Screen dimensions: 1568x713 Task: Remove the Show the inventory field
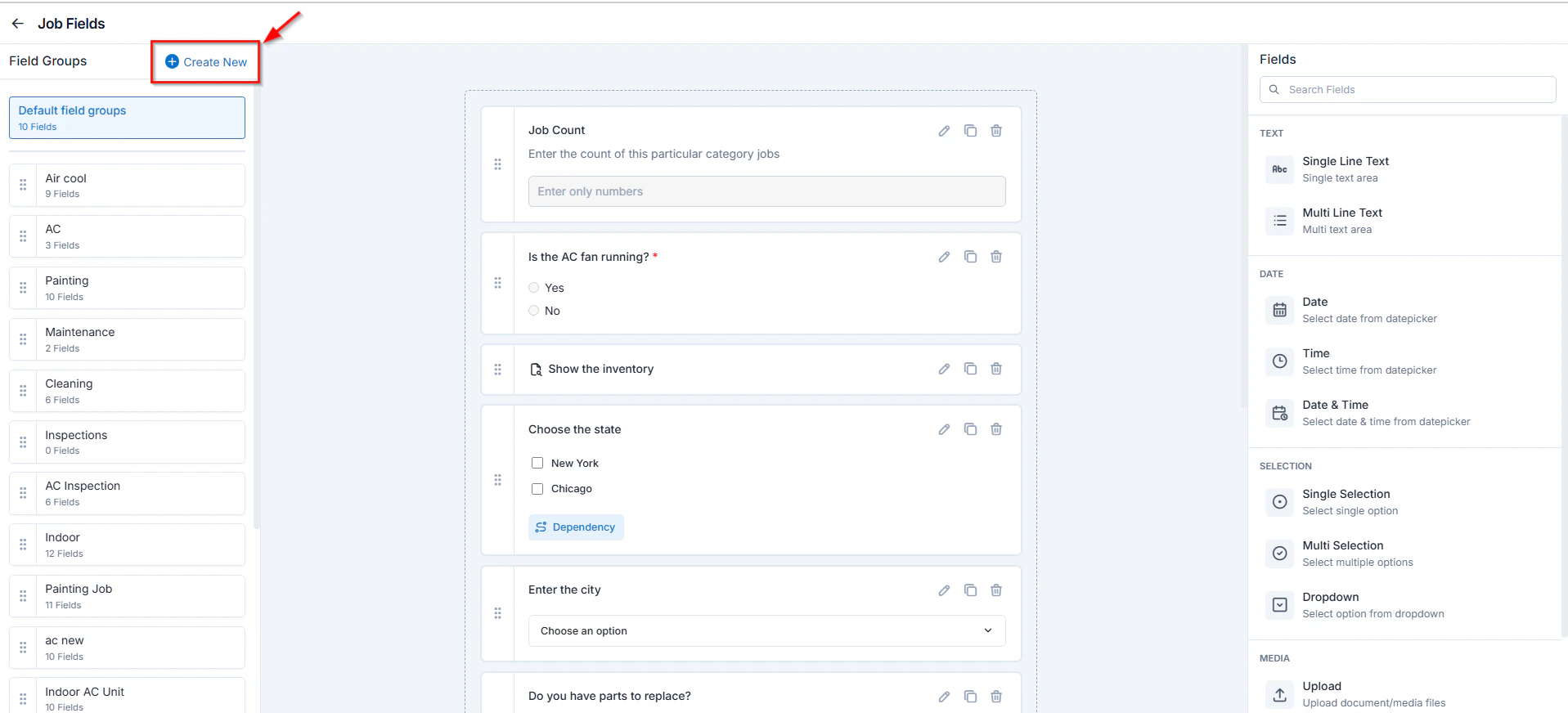[x=996, y=369]
